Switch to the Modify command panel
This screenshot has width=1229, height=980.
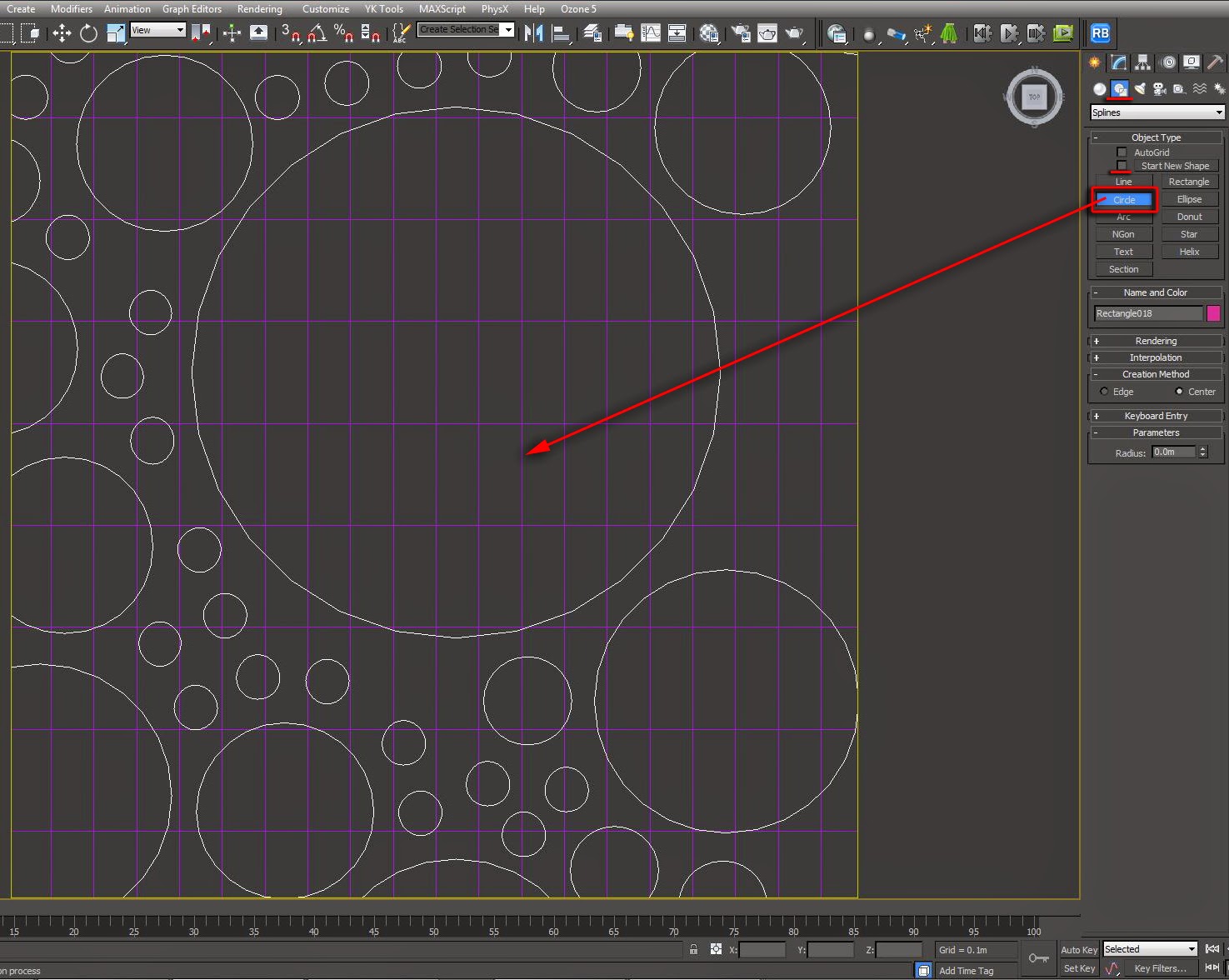pos(1118,62)
